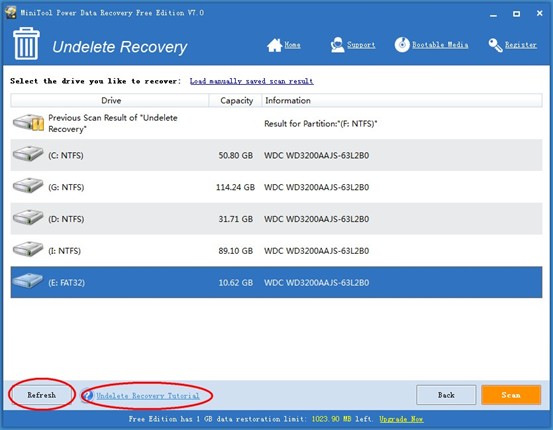Image resolution: width=553 pixels, height=430 pixels.
Task: Click the Undelete Recovery trash bin icon
Action: click(26, 43)
